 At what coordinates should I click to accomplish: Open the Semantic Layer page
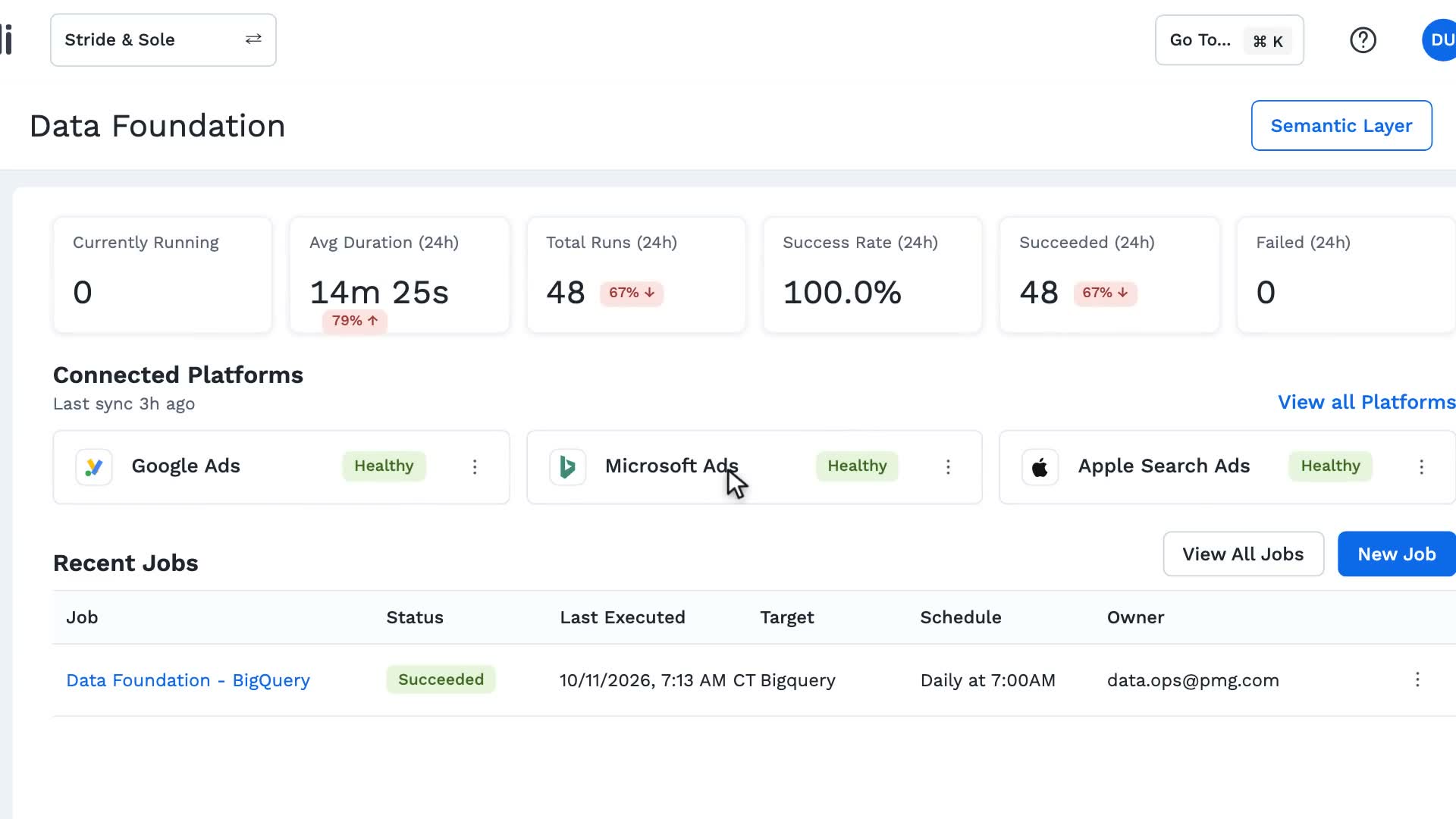pos(1341,126)
